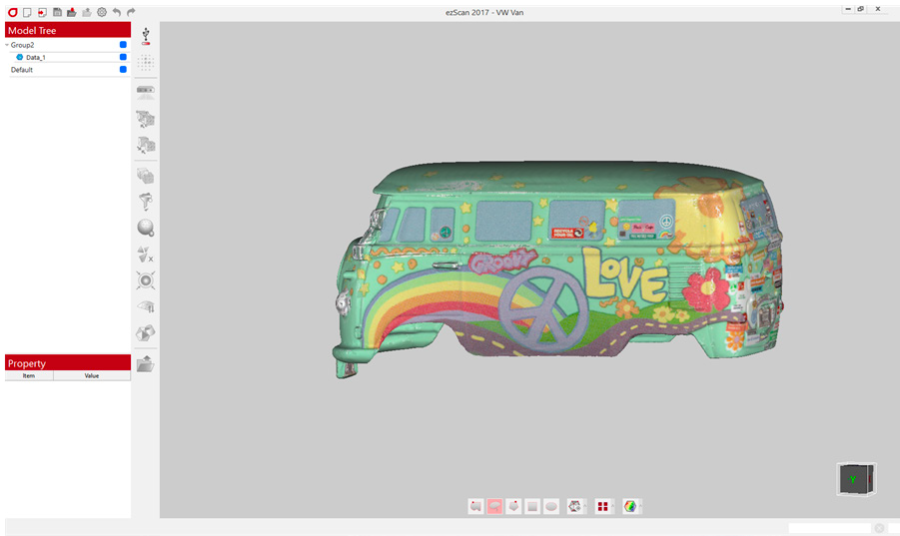Click the cancel circle icon in status bar
The image size is (900, 536).
coord(879,528)
